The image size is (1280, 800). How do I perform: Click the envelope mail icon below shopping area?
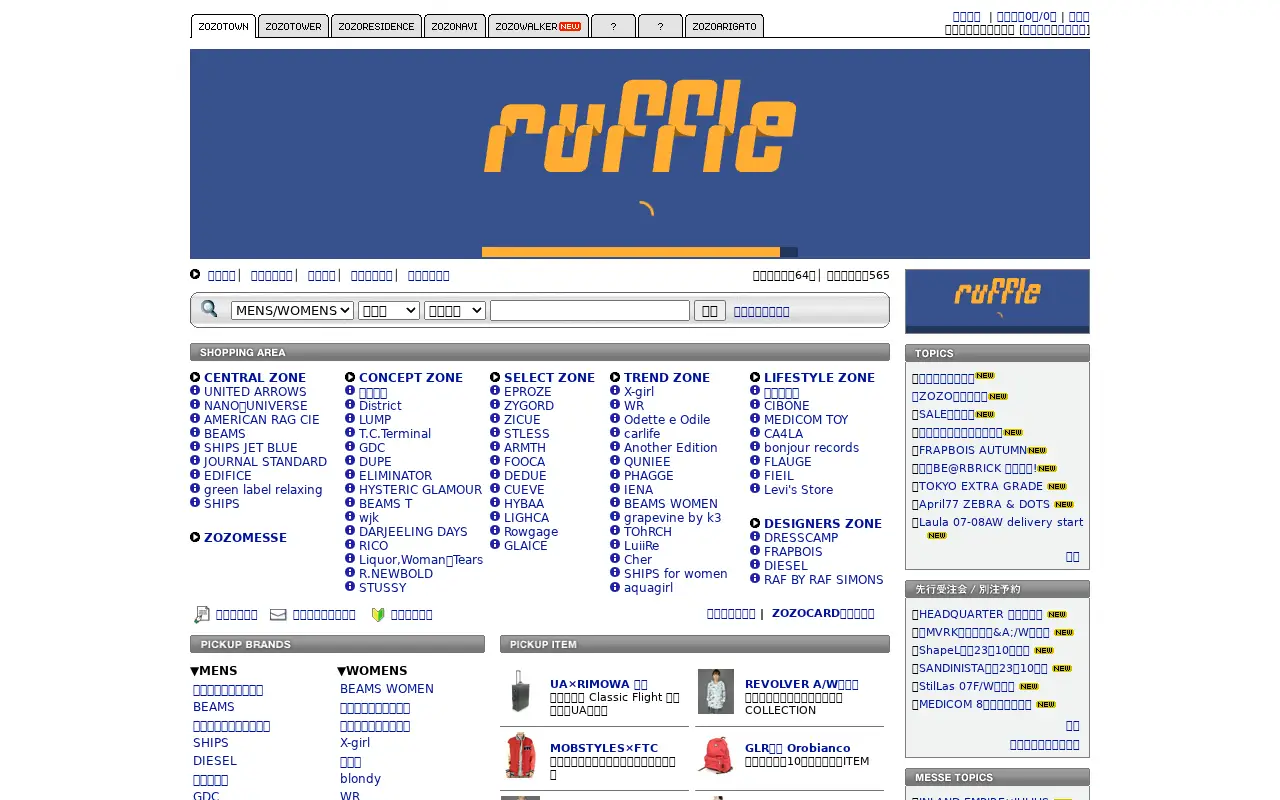278,614
